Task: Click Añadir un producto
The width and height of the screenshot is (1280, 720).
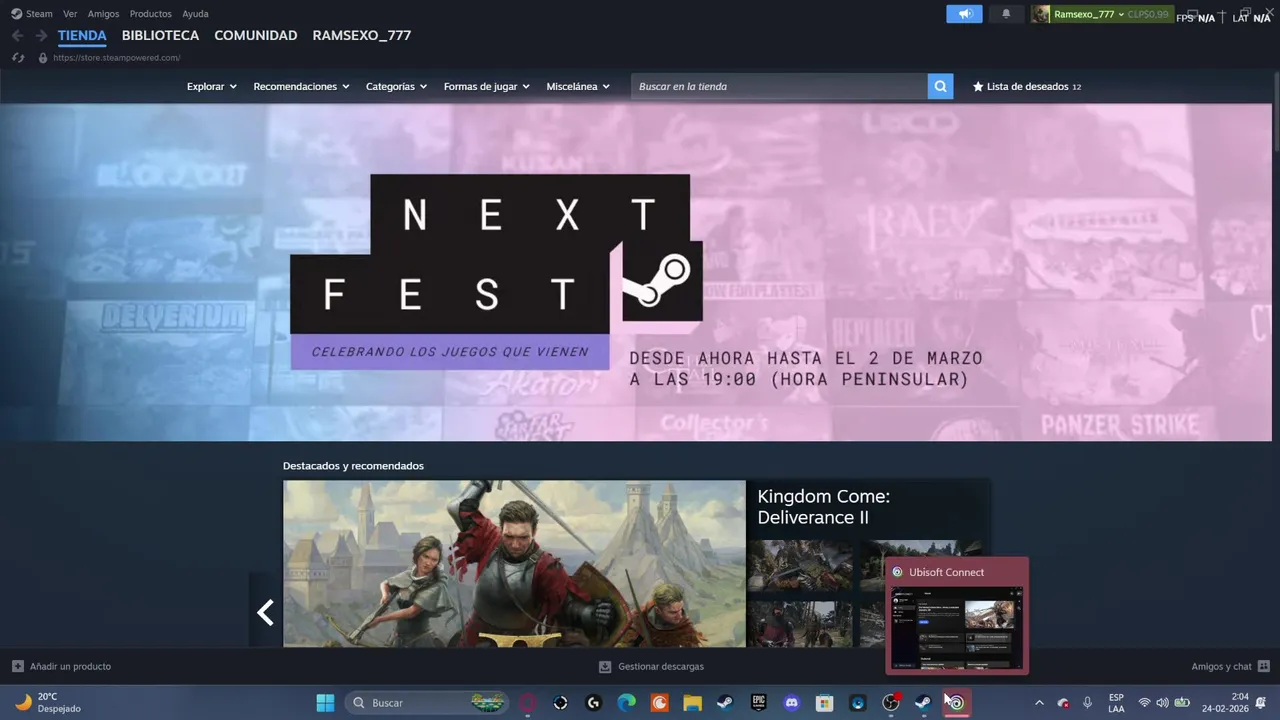Action: [x=61, y=666]
